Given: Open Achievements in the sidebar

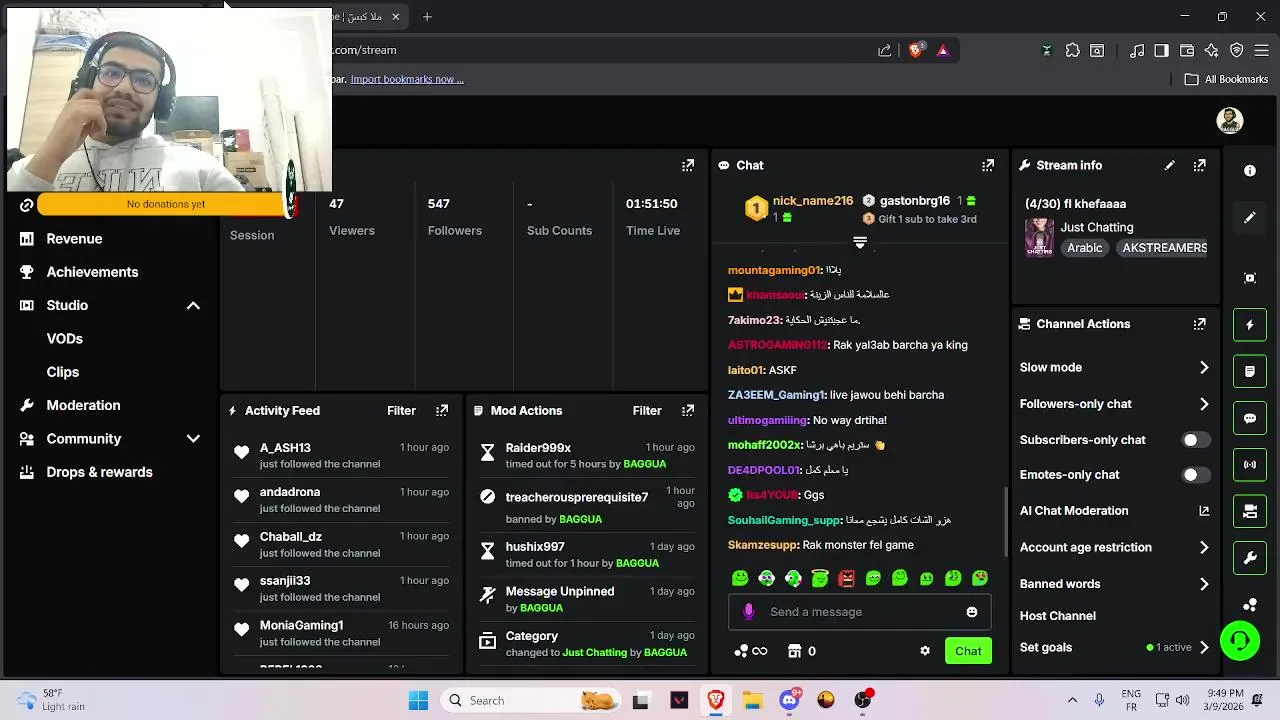Looking at the screenshot, I should tap(92, 272).
